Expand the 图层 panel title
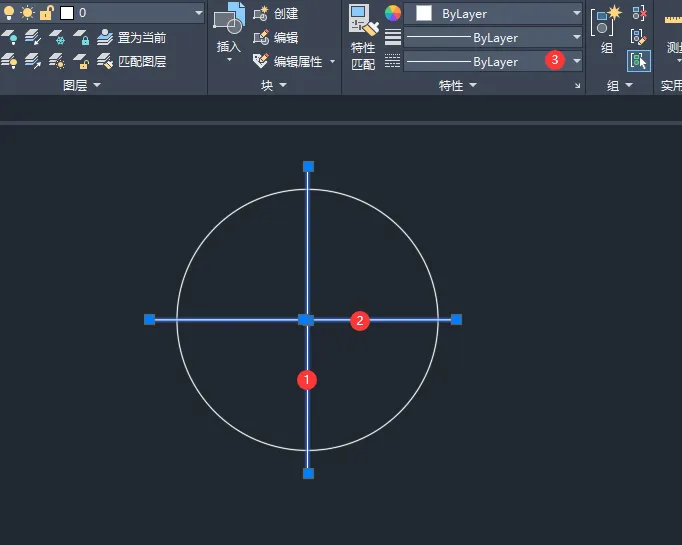682x545 pixels. coord(82,85)
